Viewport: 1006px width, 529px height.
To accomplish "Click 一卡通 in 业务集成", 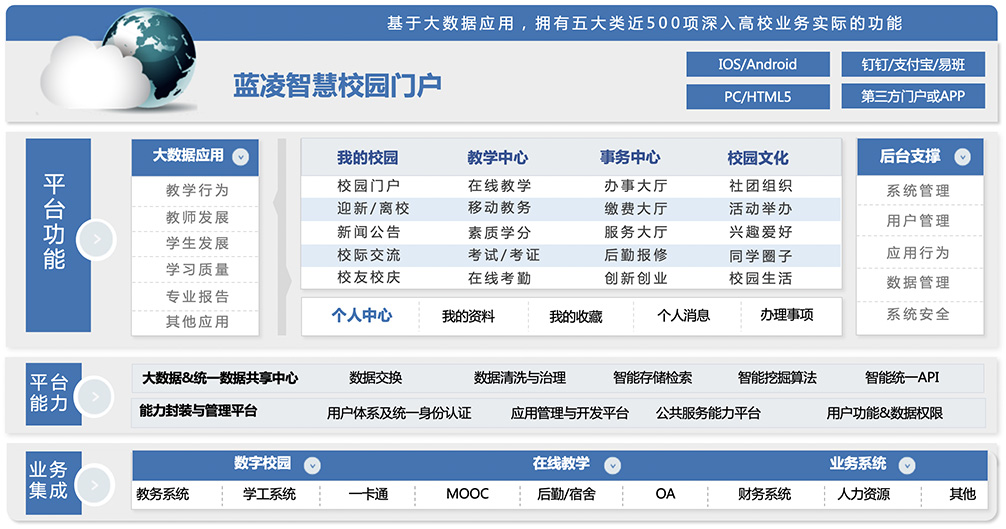I will click(x=368, y=494).
